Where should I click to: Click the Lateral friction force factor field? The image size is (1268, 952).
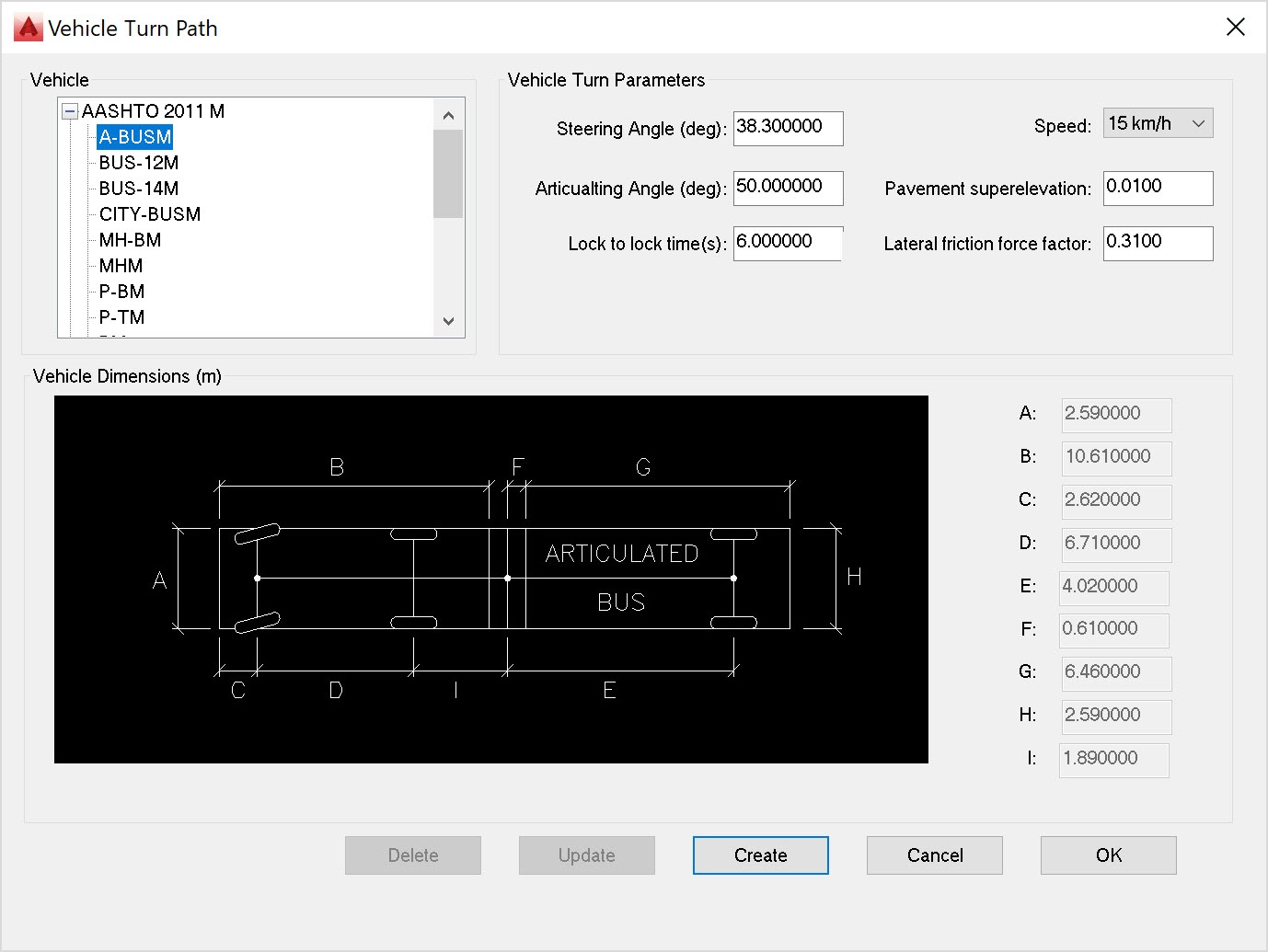pos(1158,243)
